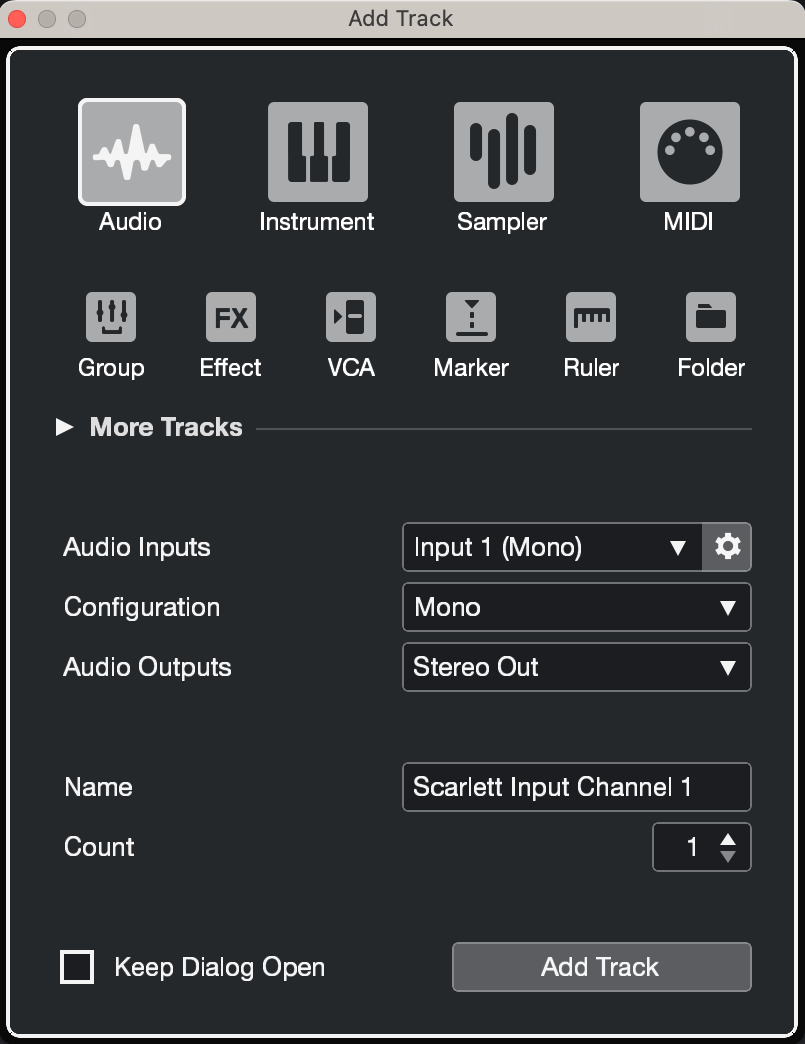Select the MIDI track type icon
This screenshot has height=1044, width=805.
689,152
